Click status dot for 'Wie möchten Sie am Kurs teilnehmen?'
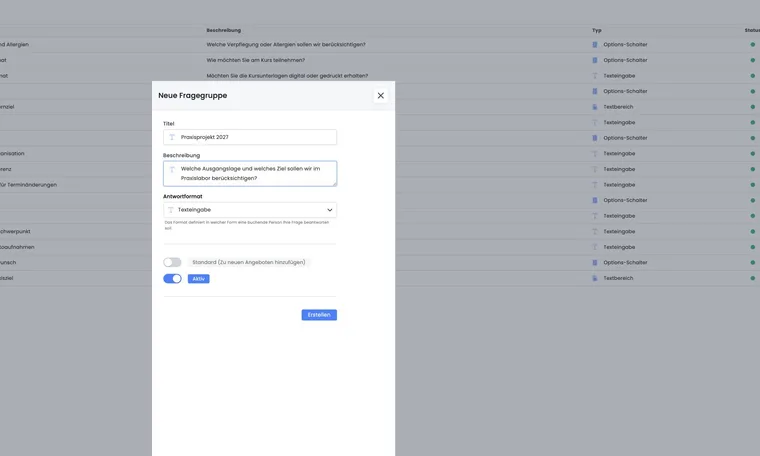The height and width of the screenshot is (456, 760). coord(753,60)
